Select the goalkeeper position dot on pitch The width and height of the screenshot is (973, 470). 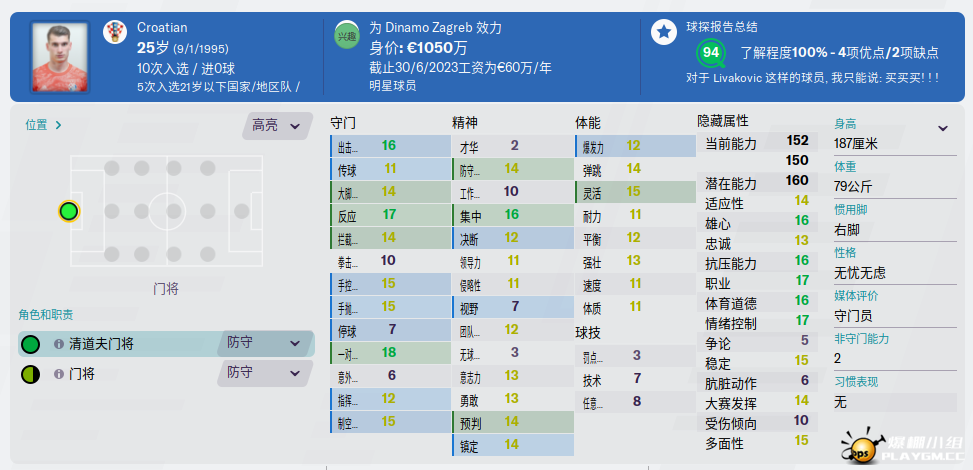[69, 211]
